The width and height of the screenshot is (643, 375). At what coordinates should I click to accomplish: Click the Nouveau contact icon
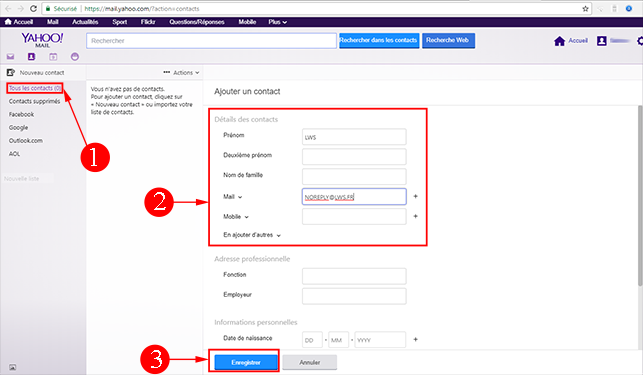coord(11,73)
